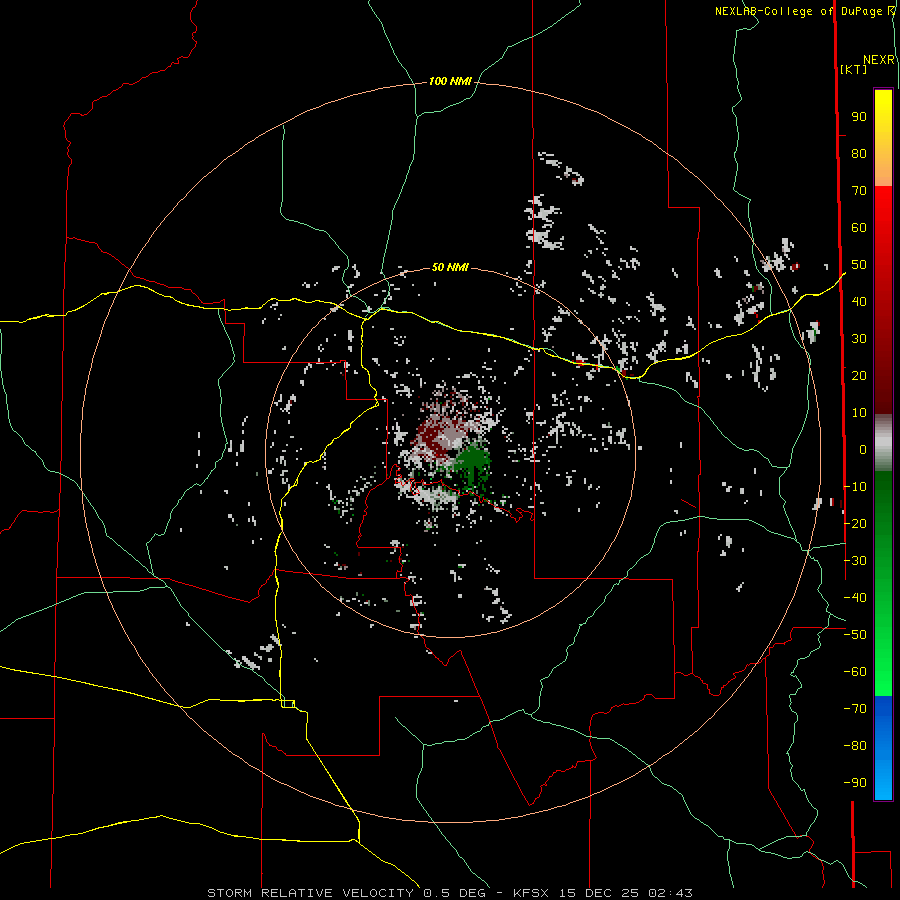The image size is (900, 900).
Task: Click the positive 40 scale value
Action: 859,301
